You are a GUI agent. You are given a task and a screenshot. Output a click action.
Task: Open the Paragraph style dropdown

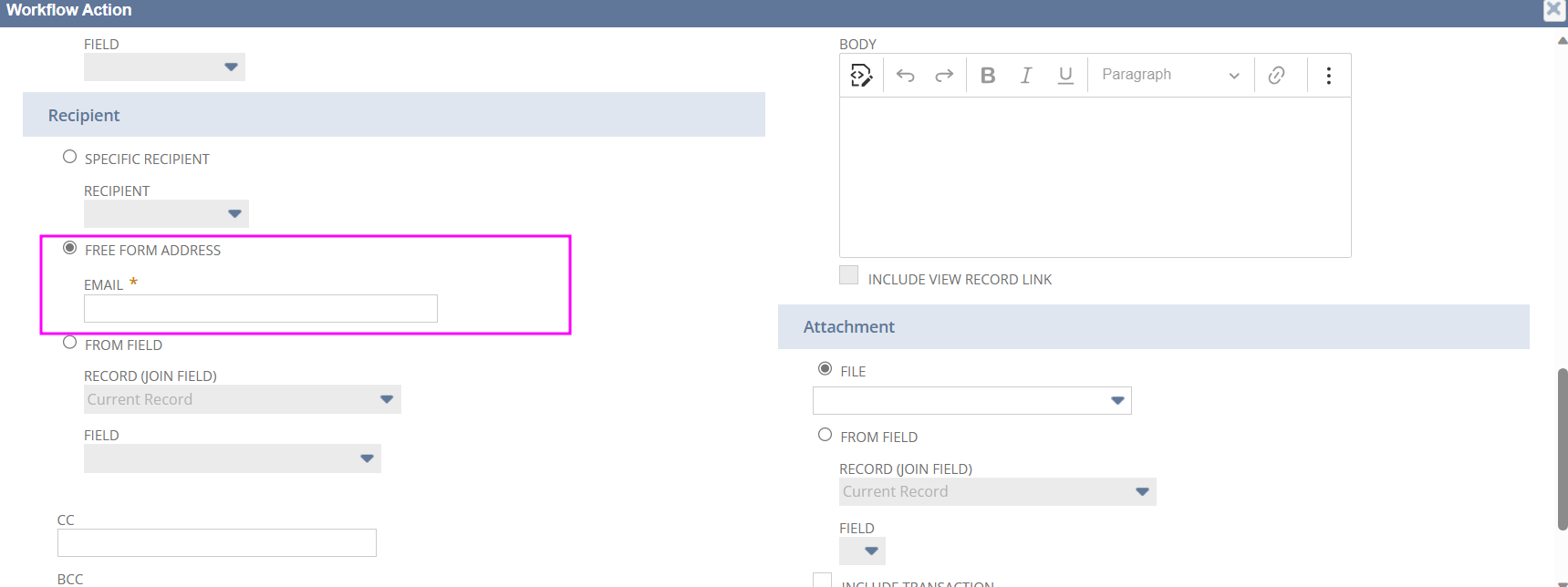(1170, 75)
